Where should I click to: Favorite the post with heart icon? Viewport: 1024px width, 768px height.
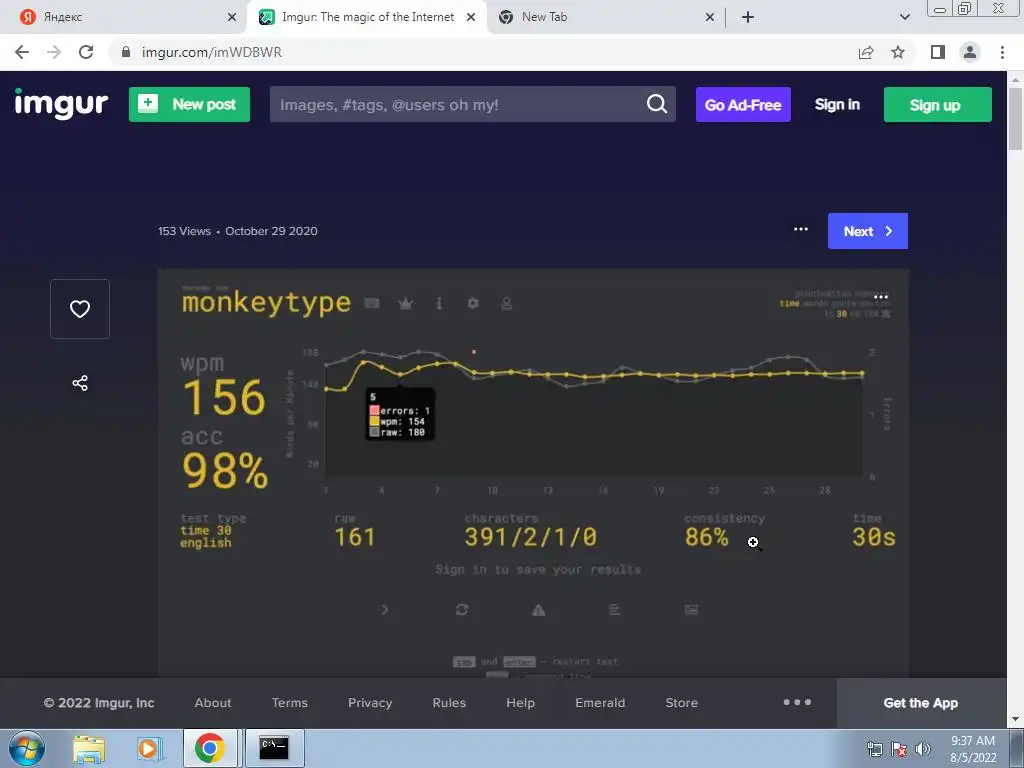(x=80, y=309)
